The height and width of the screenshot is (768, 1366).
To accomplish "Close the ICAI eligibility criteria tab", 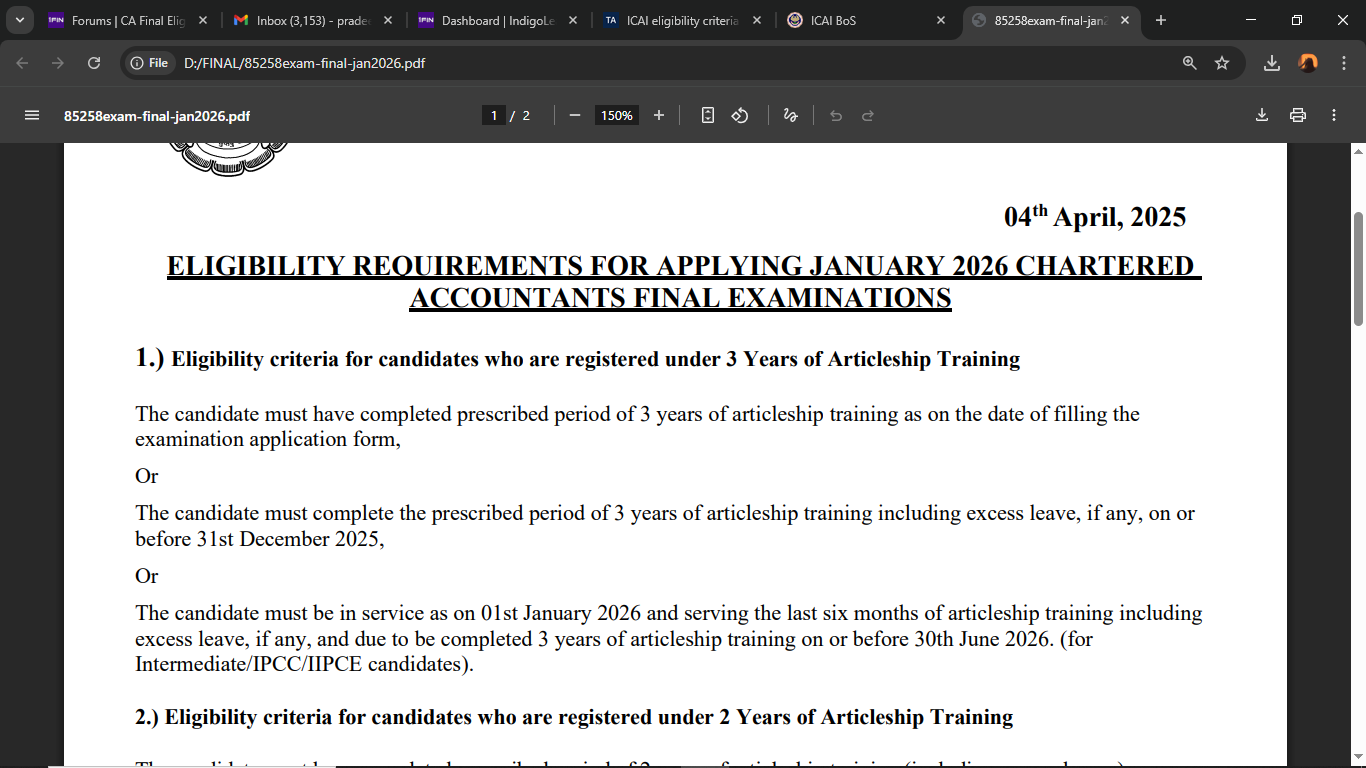I will point(756,20).
